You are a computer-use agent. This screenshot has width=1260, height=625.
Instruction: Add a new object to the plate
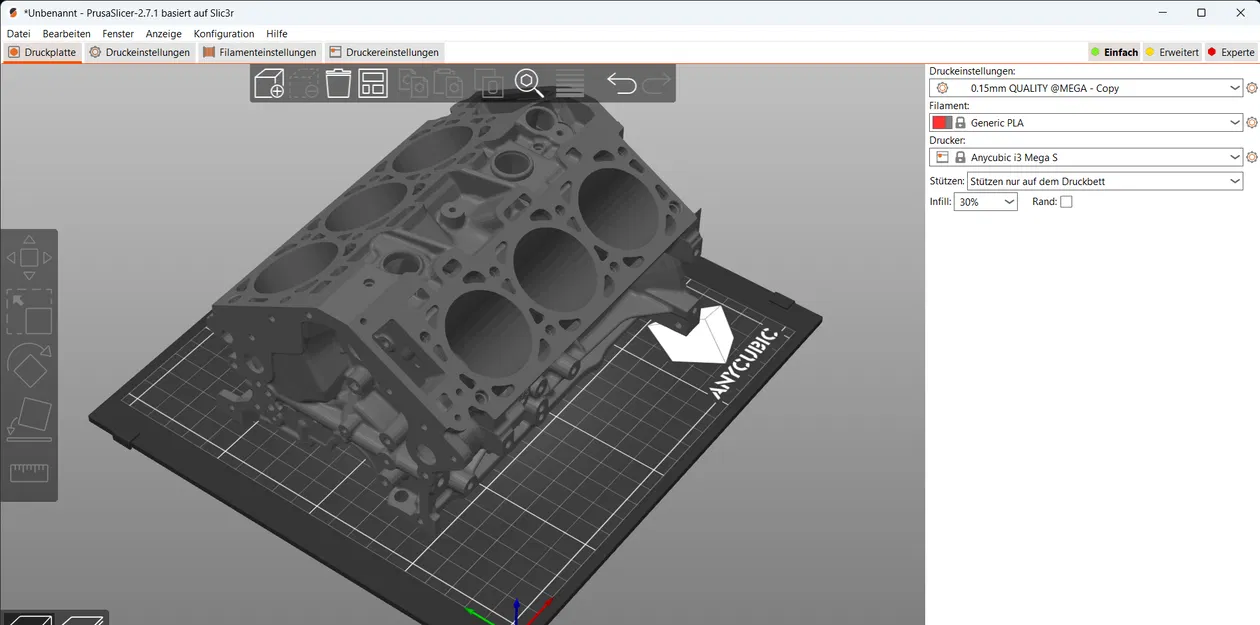pyautogui.click(x=269, y=84)
